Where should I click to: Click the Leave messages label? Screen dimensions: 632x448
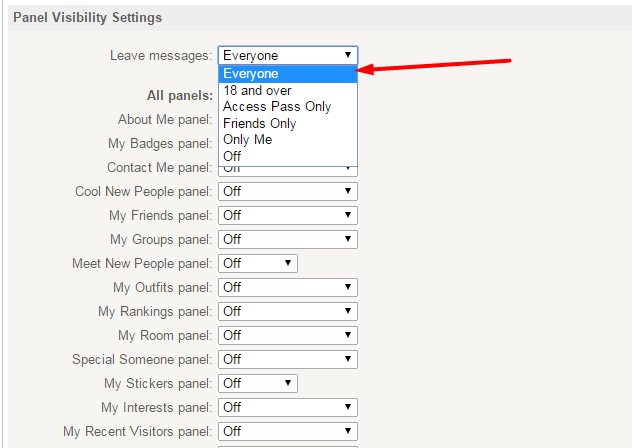[x=161, y=56]
